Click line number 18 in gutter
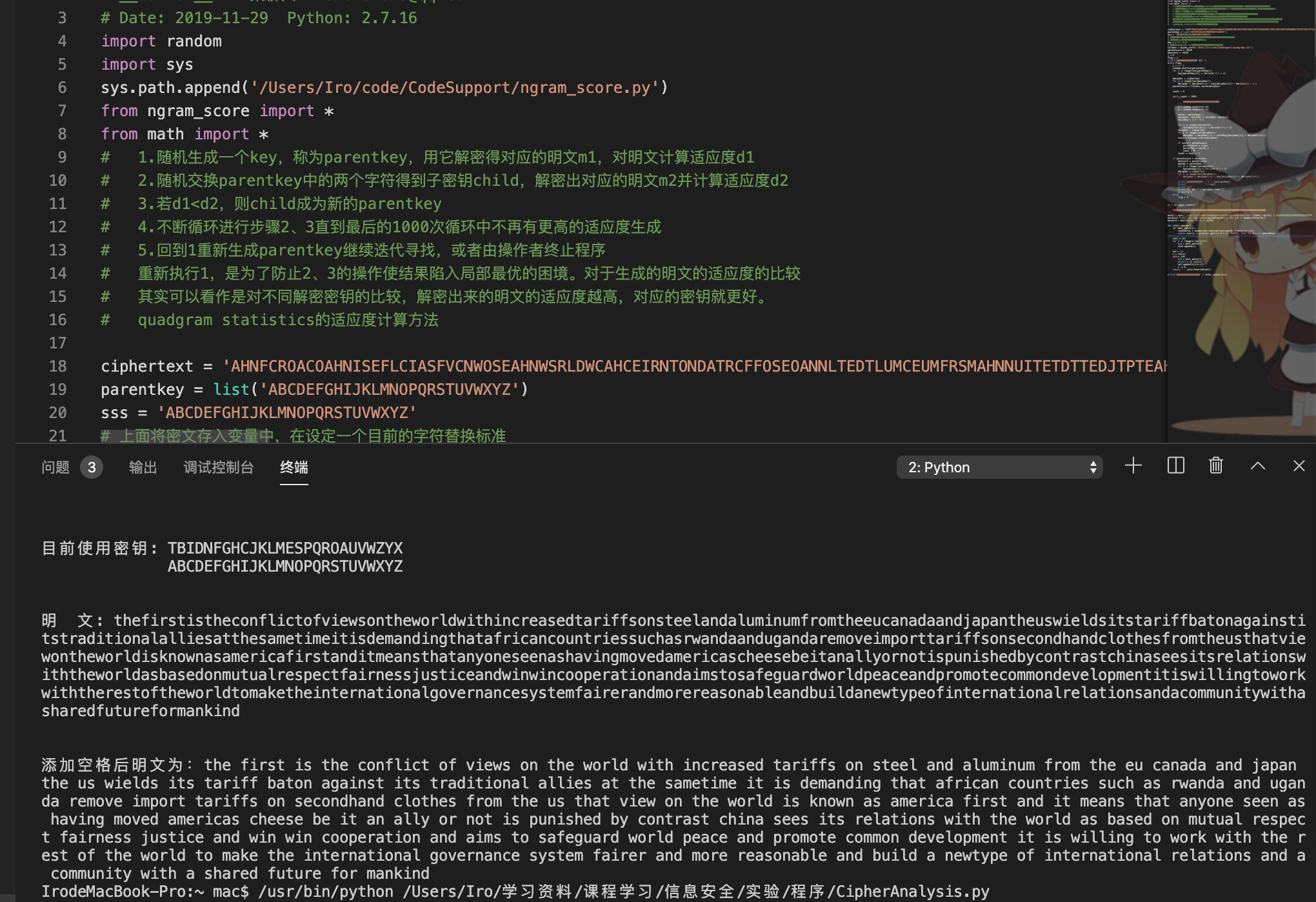1316x902 pixels. [x=57, y=366]
